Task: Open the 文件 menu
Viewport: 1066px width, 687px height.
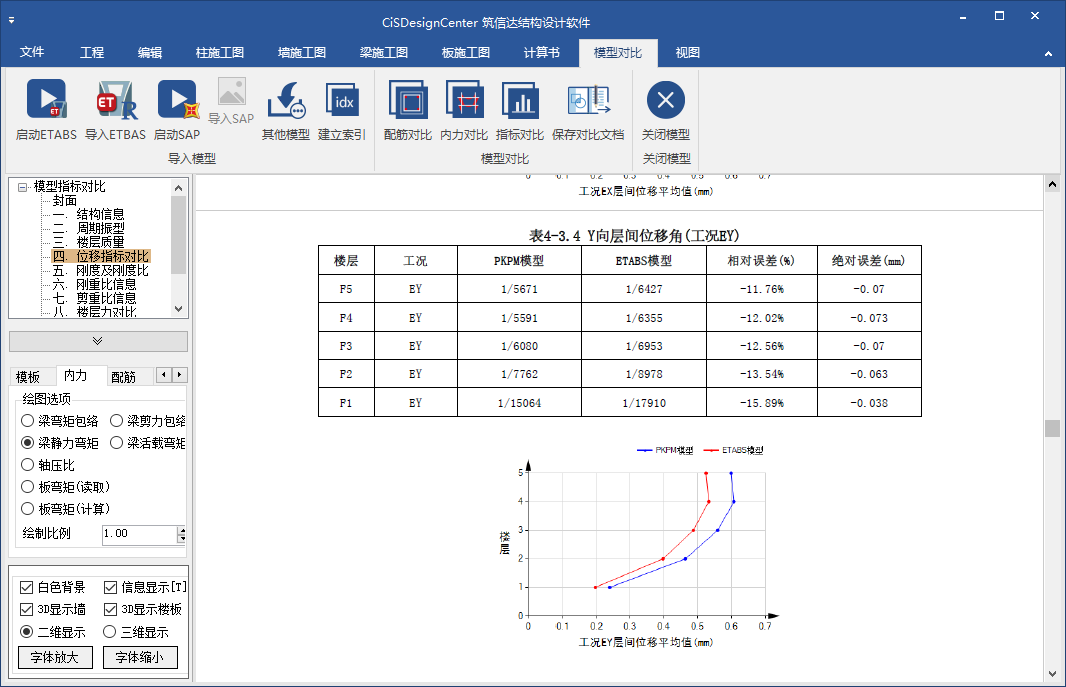Action: tap(32, 52)
